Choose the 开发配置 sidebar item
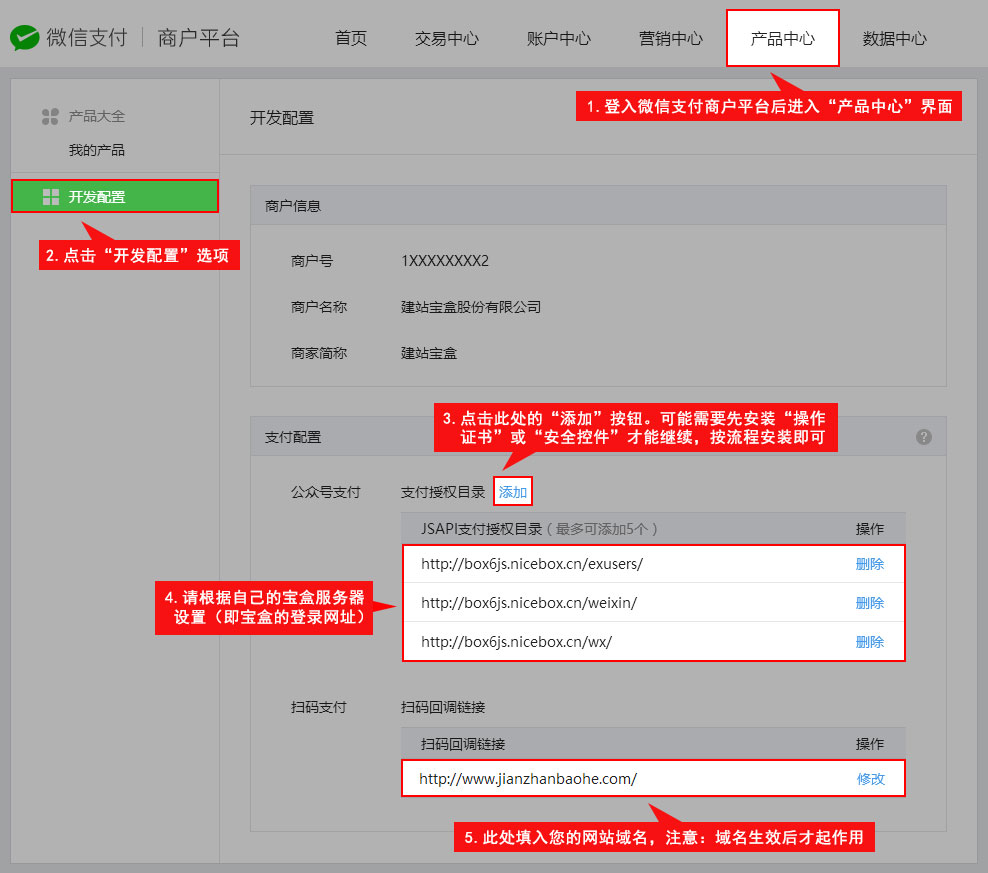Viewport: 988px width, 873px height. pyautogui.click(x=115, y=197)
